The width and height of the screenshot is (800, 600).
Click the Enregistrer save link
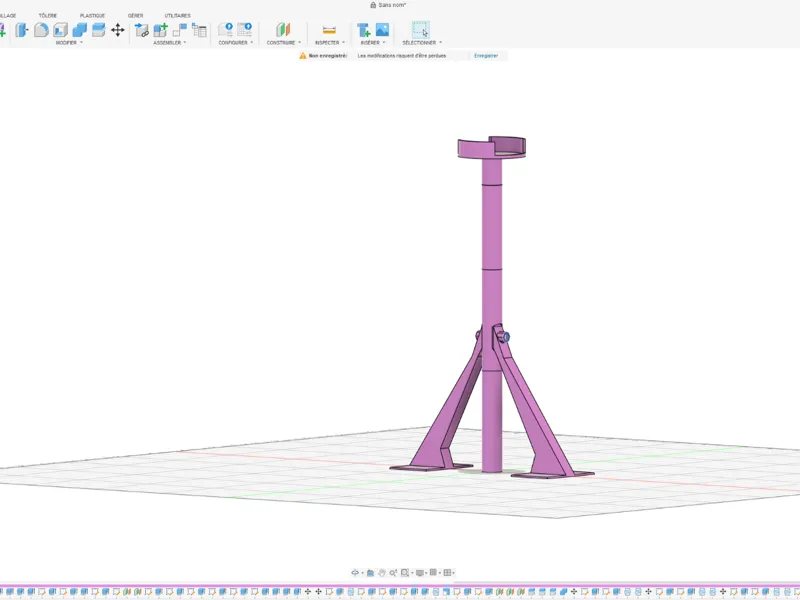click(486, 56)
